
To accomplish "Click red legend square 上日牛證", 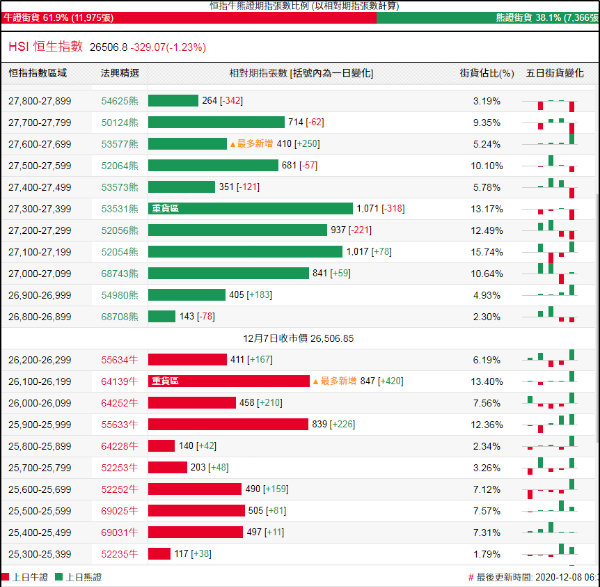I will pos(5,577).
